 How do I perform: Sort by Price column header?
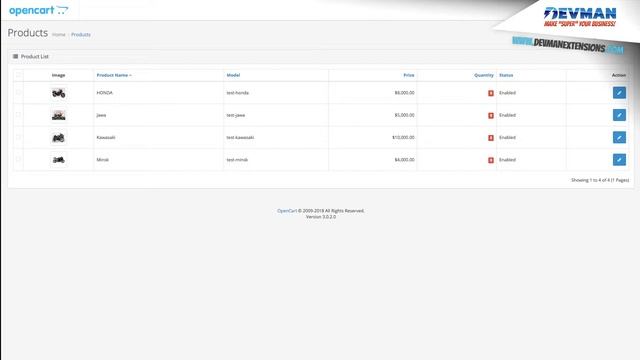coord(409,75)
